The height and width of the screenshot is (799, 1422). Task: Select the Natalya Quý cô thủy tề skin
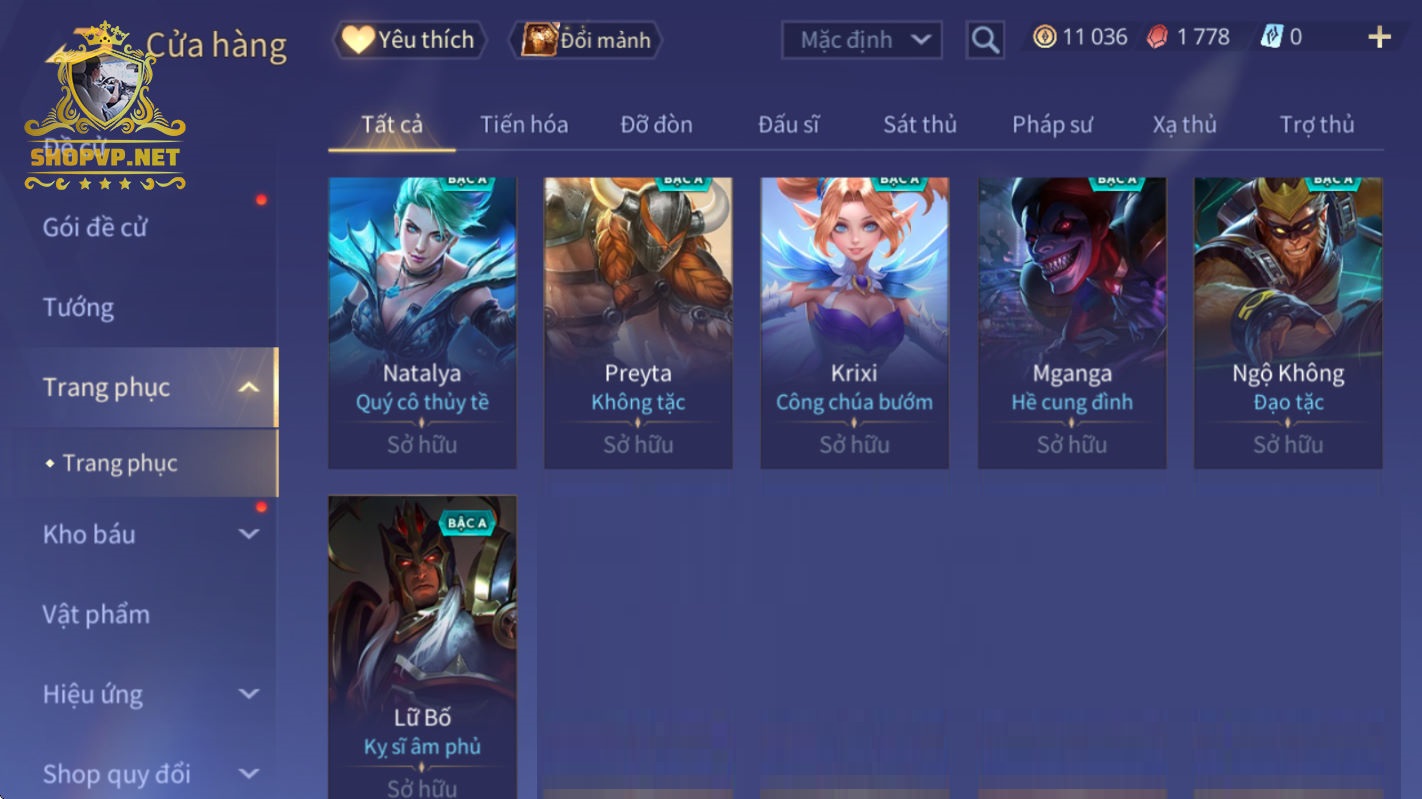pos(423,323)
